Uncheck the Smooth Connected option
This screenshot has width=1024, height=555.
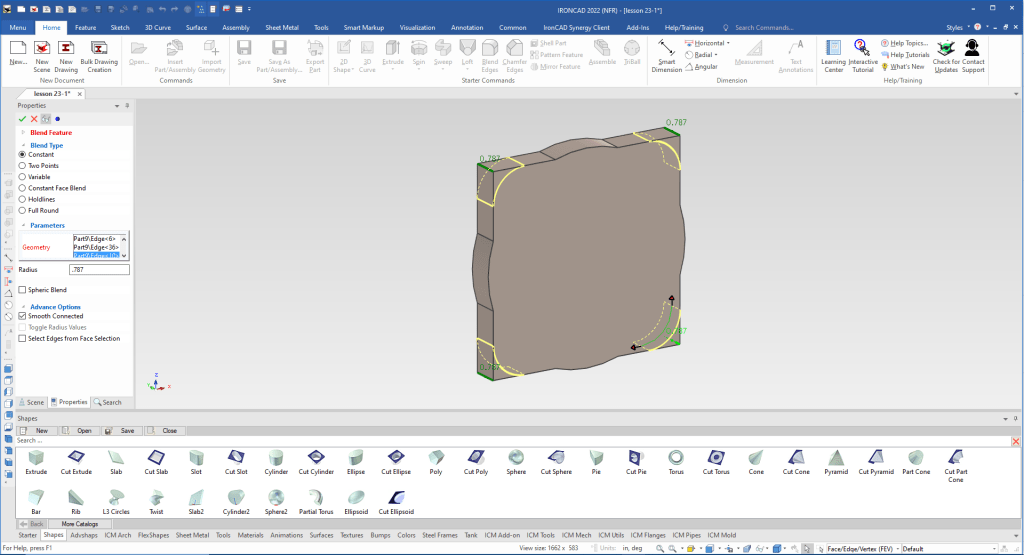coord(23,316)
